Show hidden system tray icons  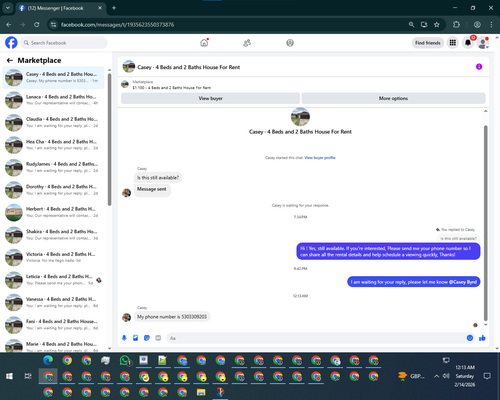click(x=436, y=376)
